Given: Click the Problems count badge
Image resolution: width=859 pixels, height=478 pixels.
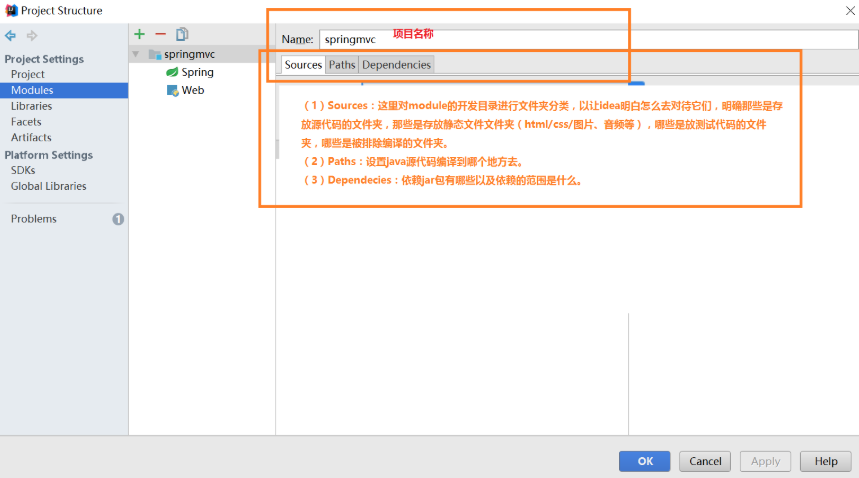Looking at the screenshot, I should point(118,219).
